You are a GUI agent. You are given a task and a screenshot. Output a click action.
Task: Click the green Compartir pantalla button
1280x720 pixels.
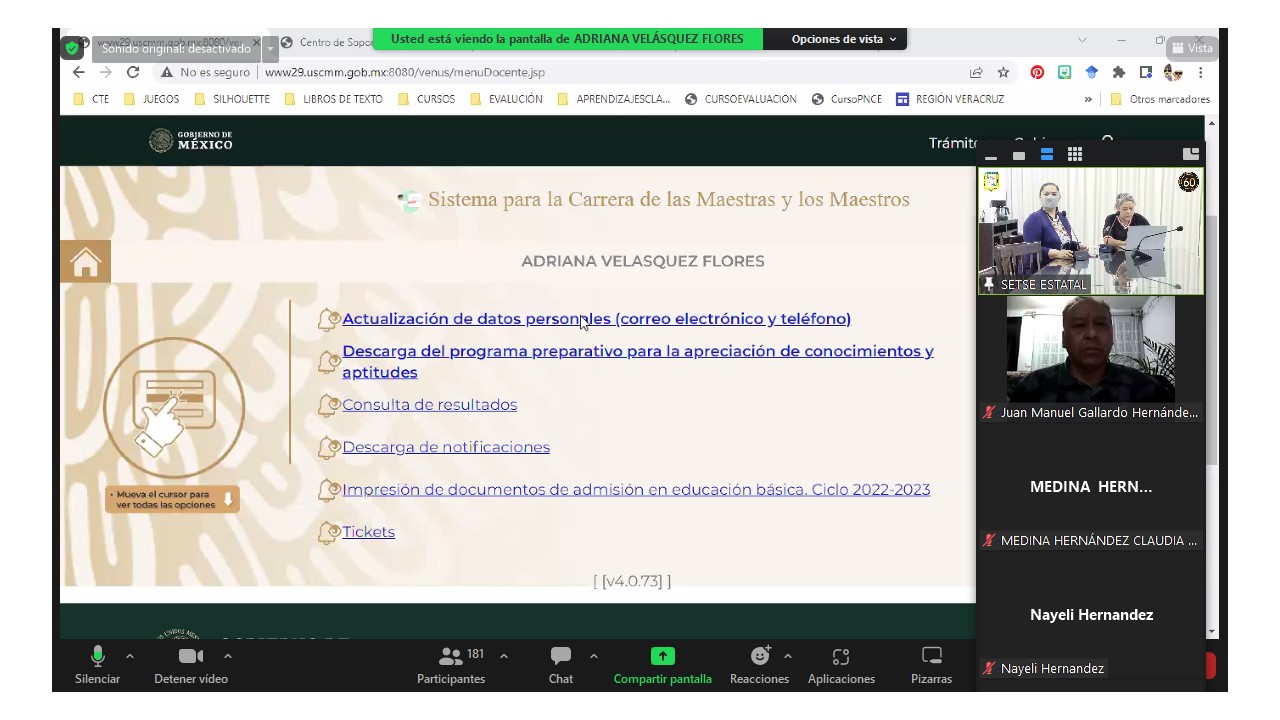[x=663, y=666]
